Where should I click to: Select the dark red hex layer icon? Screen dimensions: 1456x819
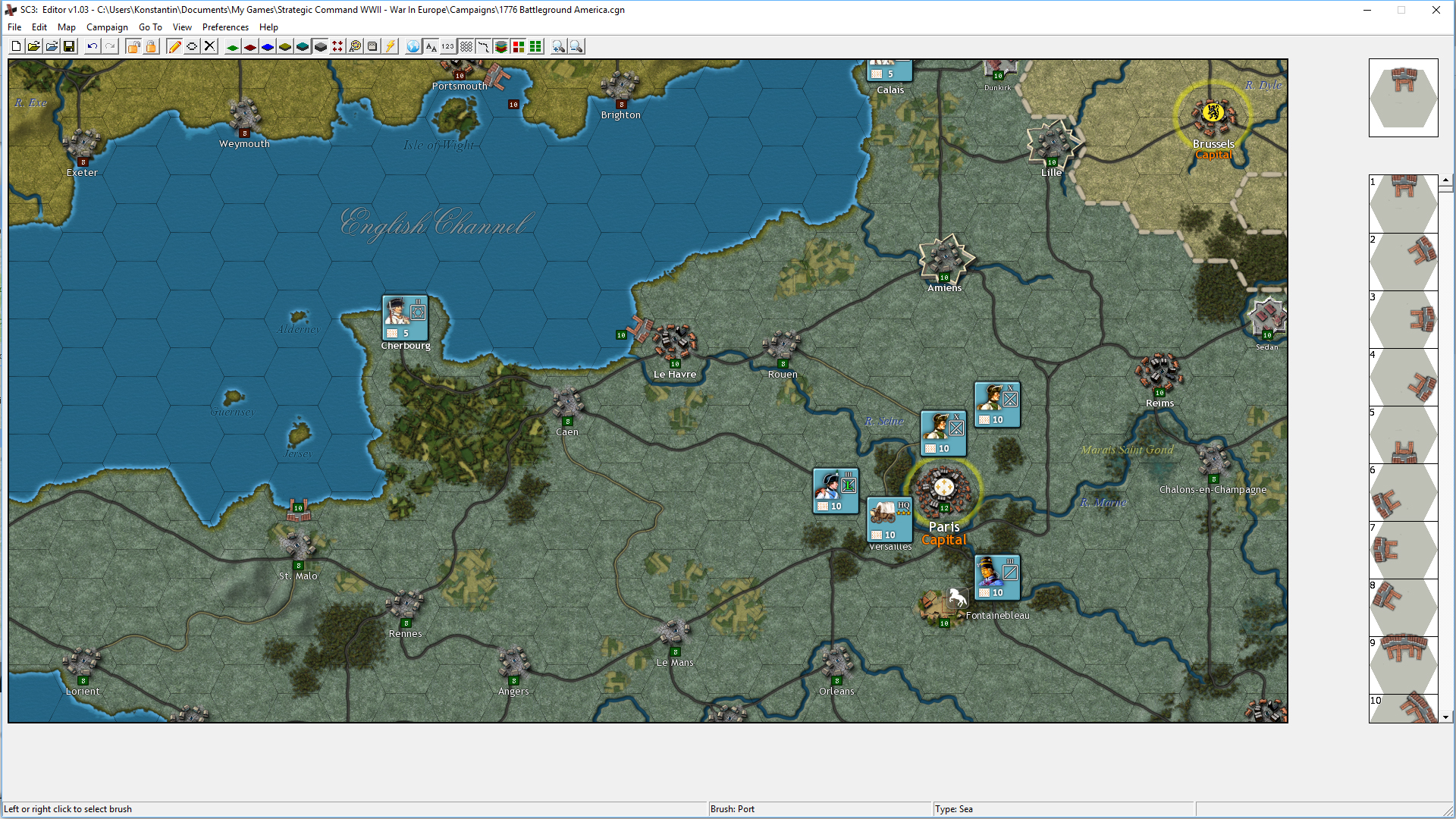pyautogui.click(x=250, y=47)
